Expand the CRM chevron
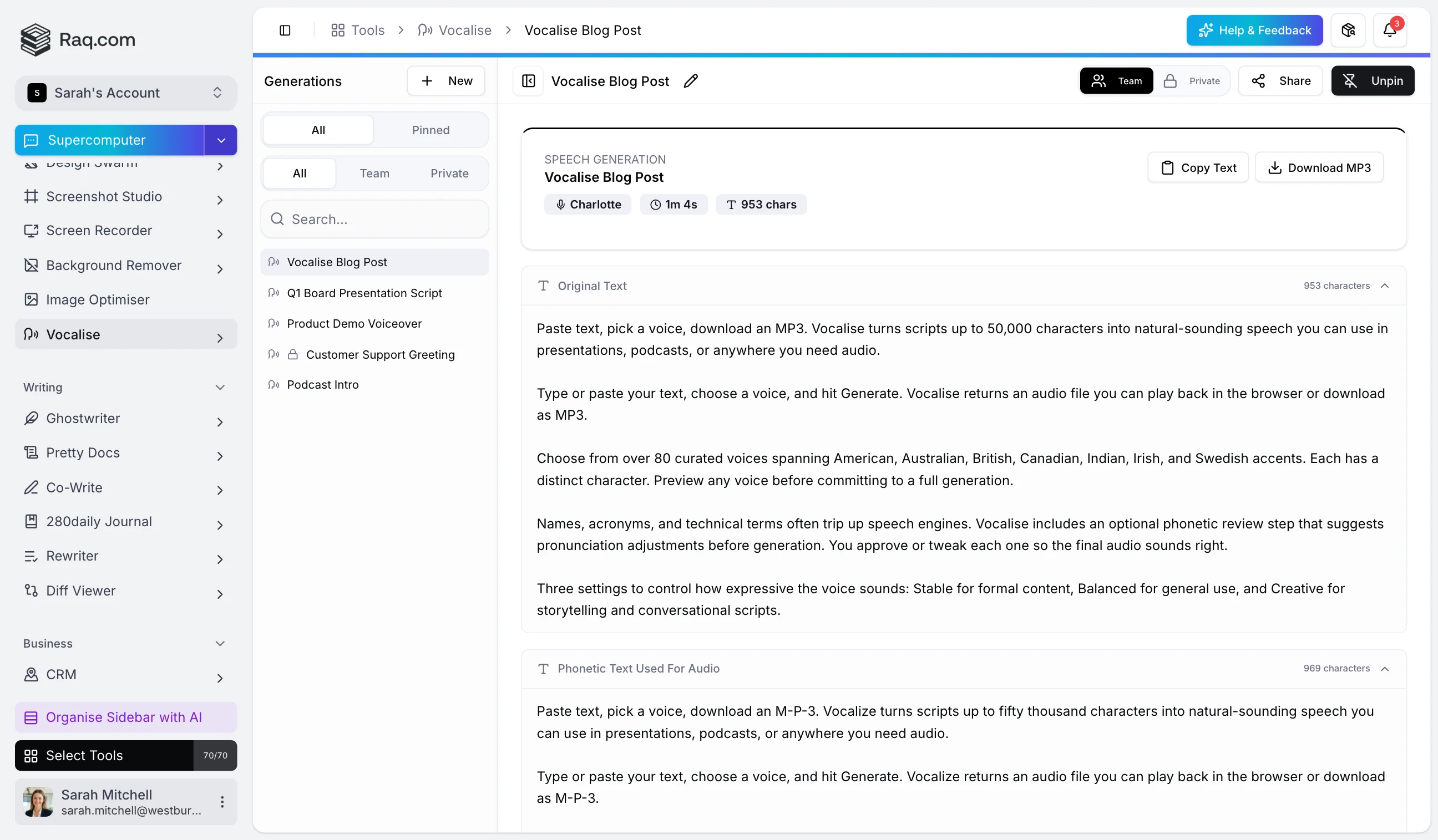1438x840 pixels. (x=220, y=678)
